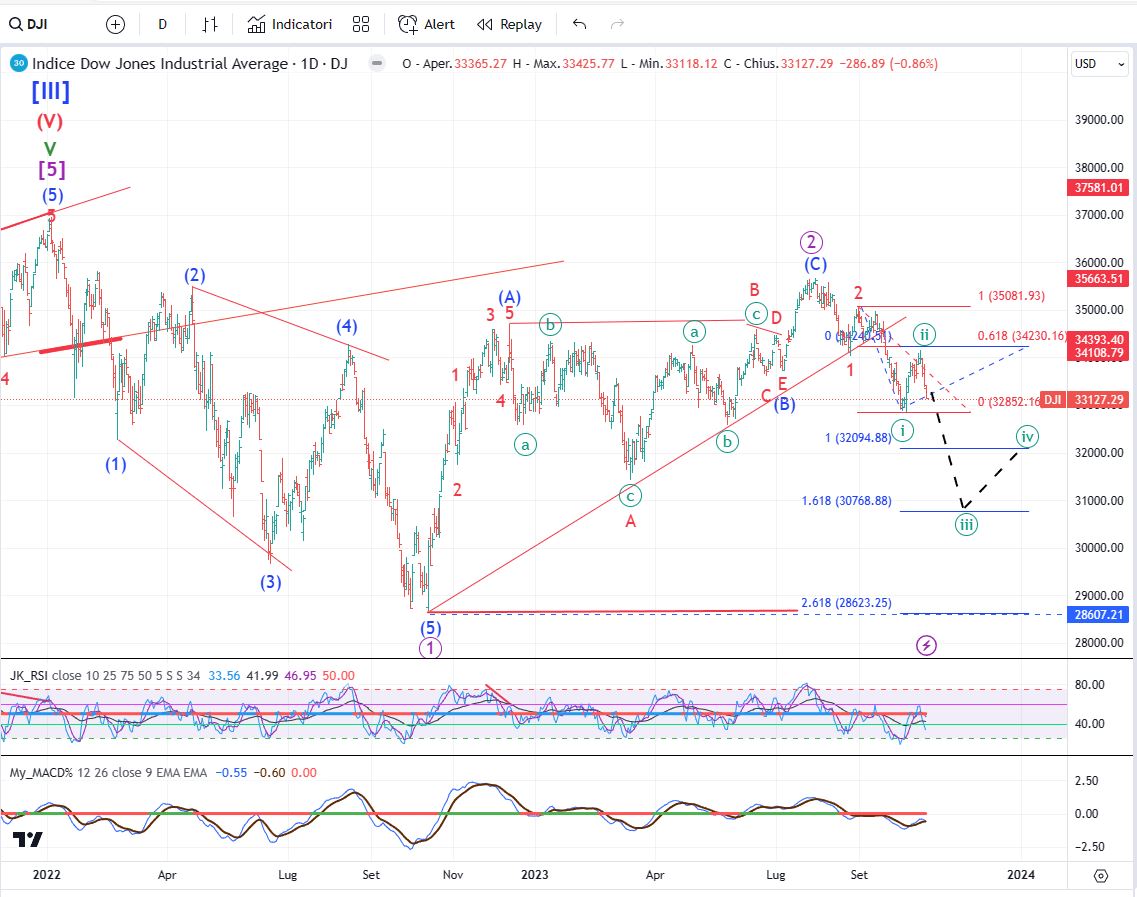Click the blue [III] wave label
Viewport: 1137px width, 897px height.
[51, 91]
